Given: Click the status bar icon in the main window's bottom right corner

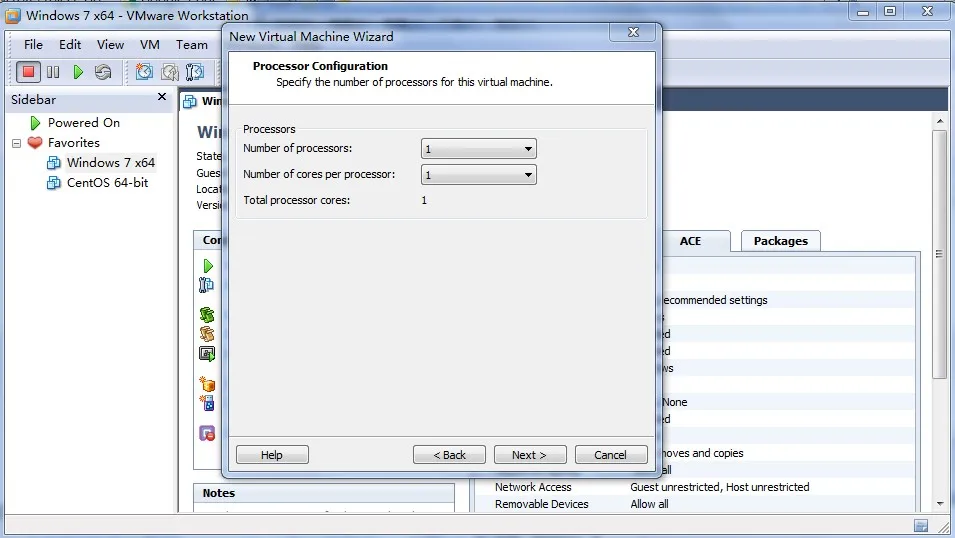Looking at the screenshot, I should click(x=921, y=525).
